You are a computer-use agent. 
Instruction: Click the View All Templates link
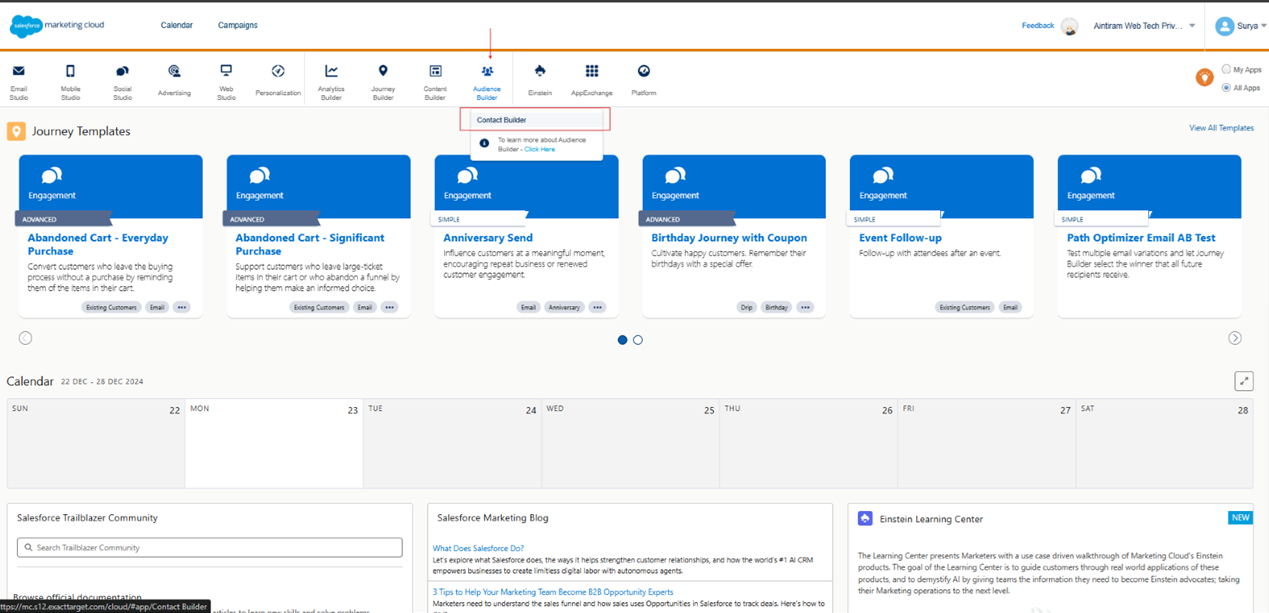[1221, 128]
